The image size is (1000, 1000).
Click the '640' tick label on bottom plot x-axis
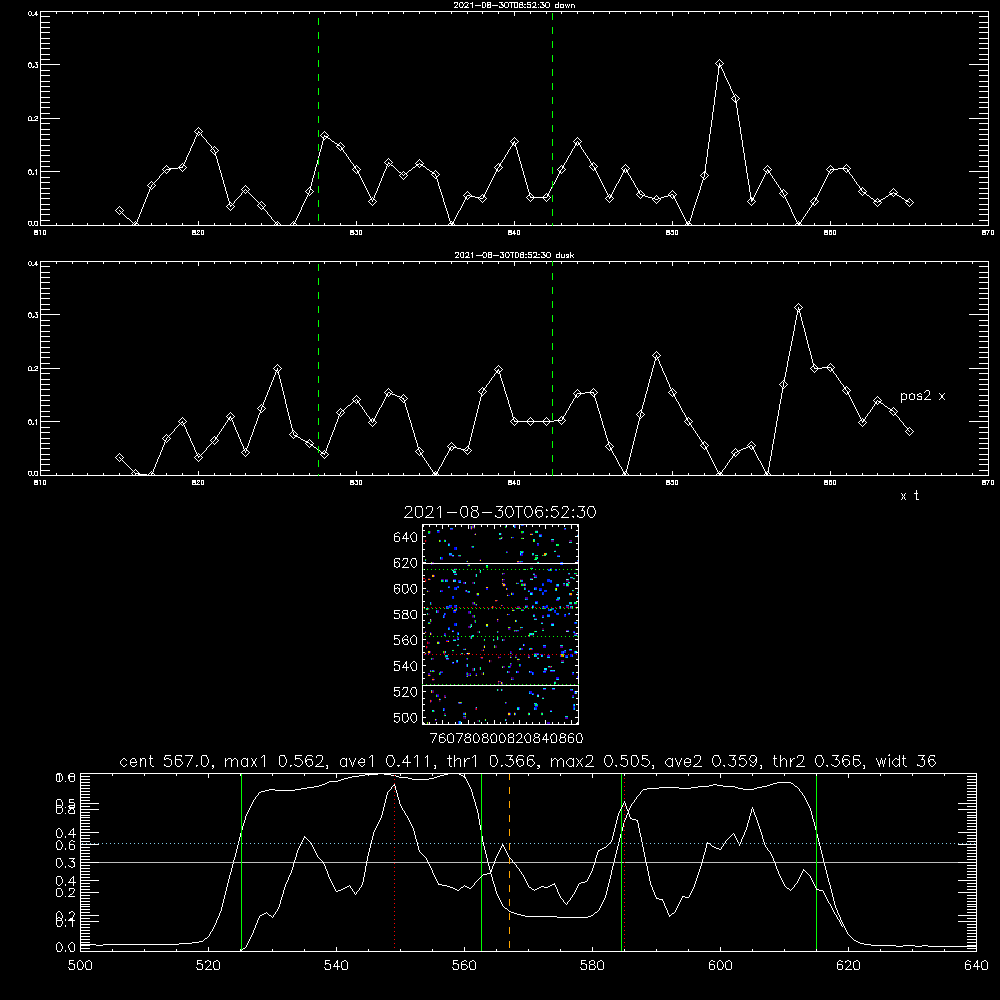pyautogui.click(x=976, y=966)
